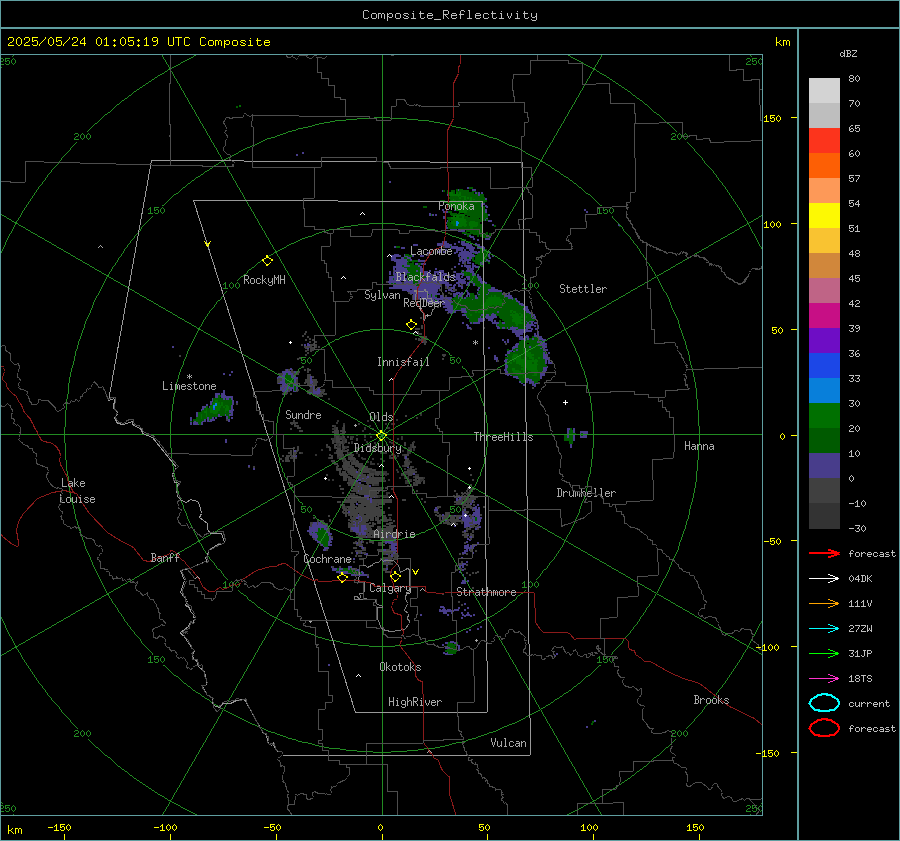Click the green storm cell below Limestone

[x=214, y=409]
